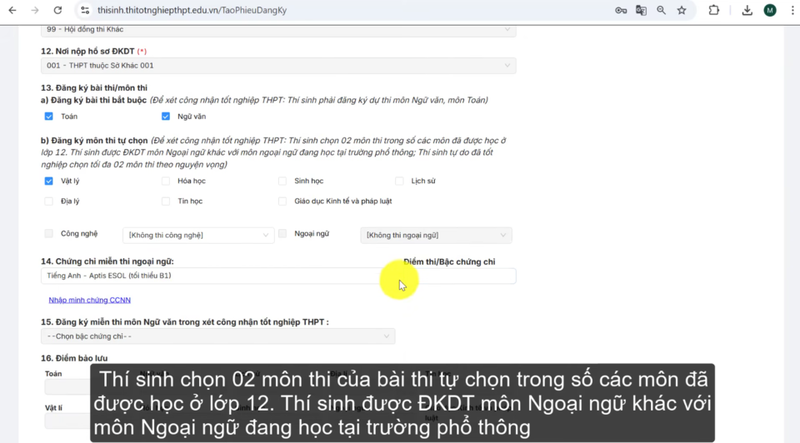
Task: Open the password manager key icon
Action: [620, 10]
